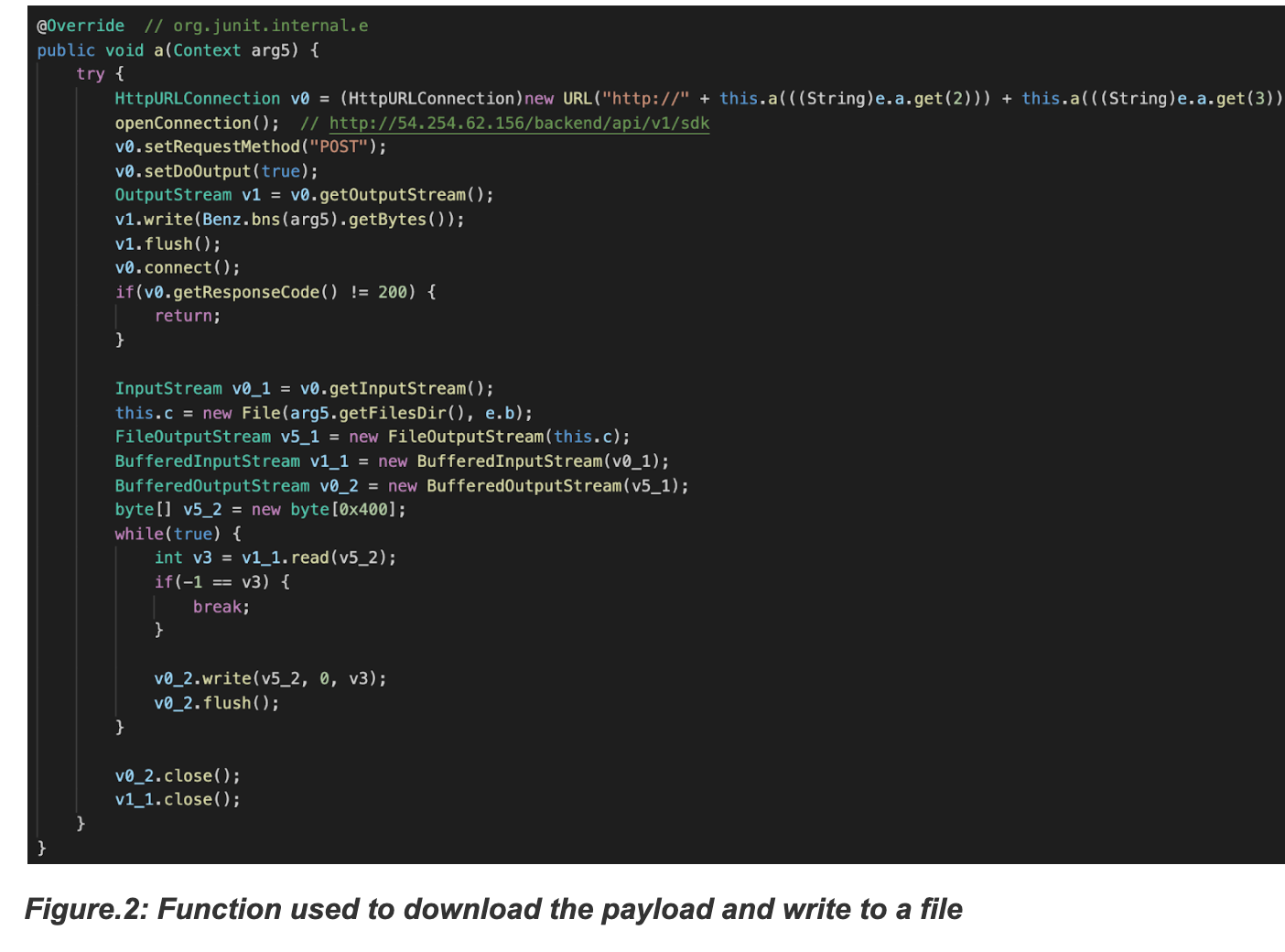Click the while(true) line
This screenshot has width=1285, height=952.
point(178,534)
